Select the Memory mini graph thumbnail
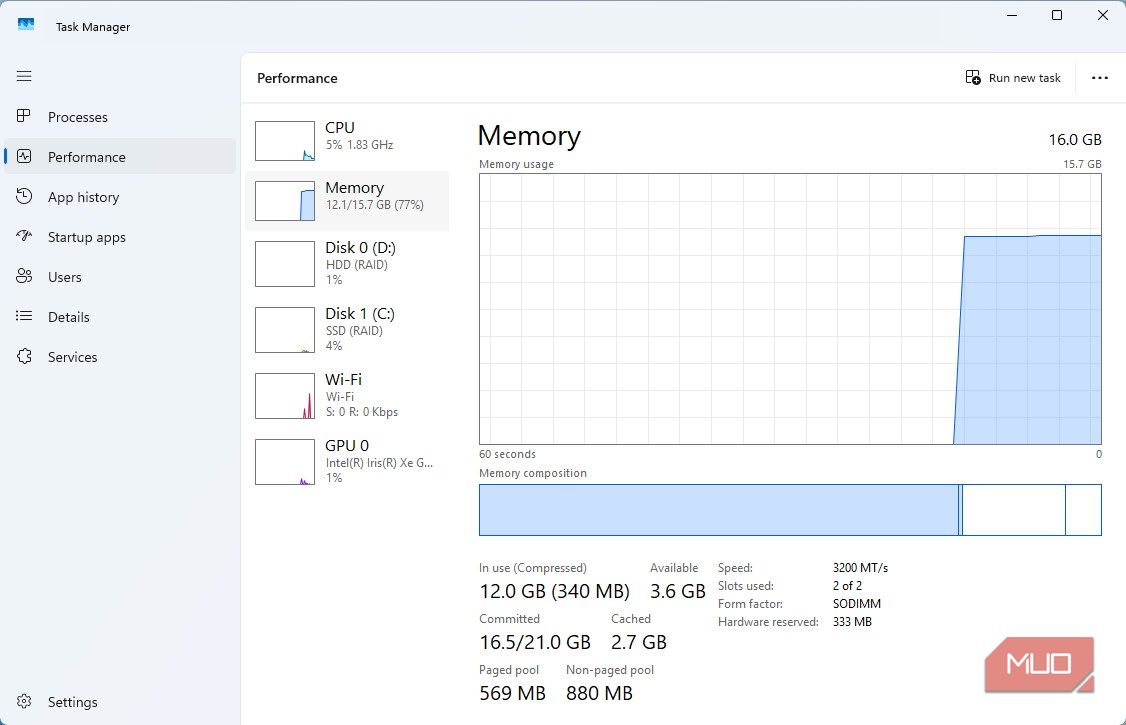Viewport: 1126px width, 725px height. click(285, 201)
